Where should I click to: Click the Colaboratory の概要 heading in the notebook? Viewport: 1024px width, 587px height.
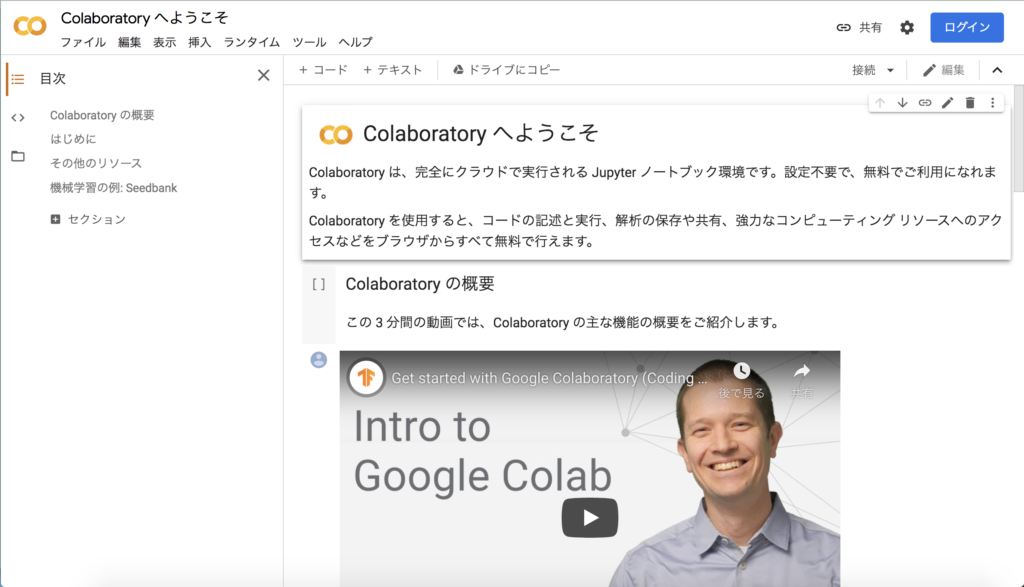pos(420,284)
